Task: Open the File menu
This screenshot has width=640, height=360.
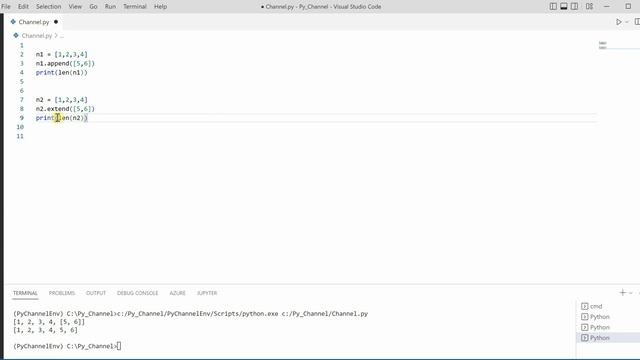Action: coord(6,7)
